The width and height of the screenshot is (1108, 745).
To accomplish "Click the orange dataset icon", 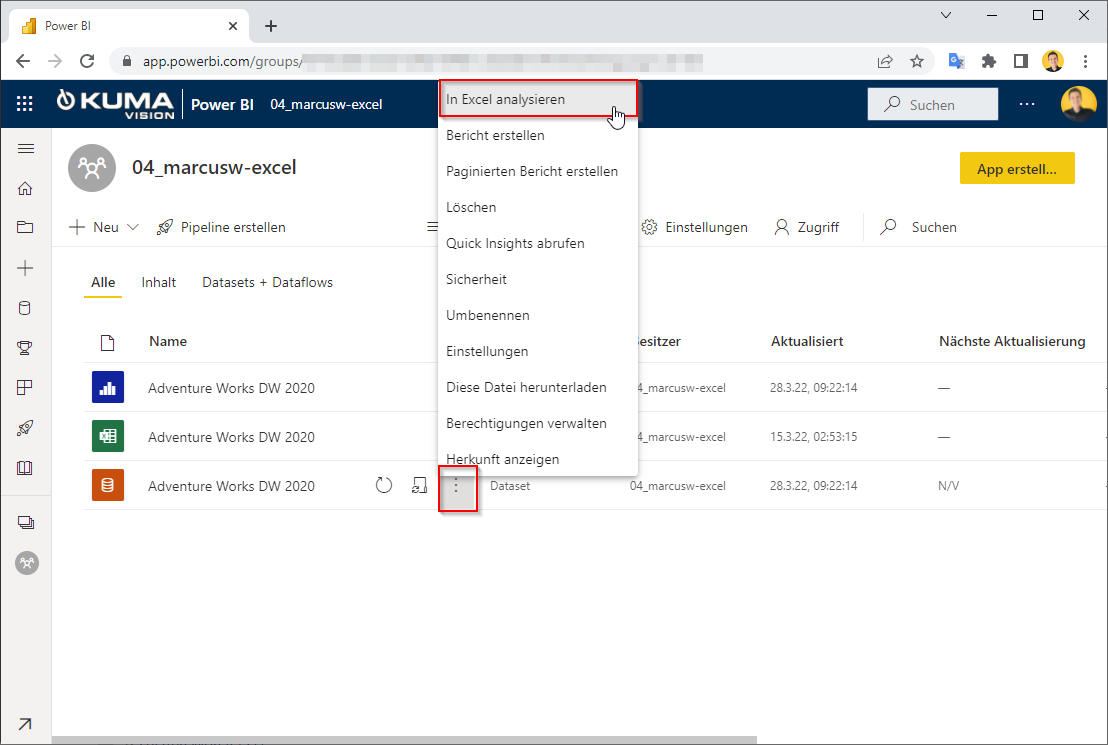I will pyautogui.click(x=108, y=486).
